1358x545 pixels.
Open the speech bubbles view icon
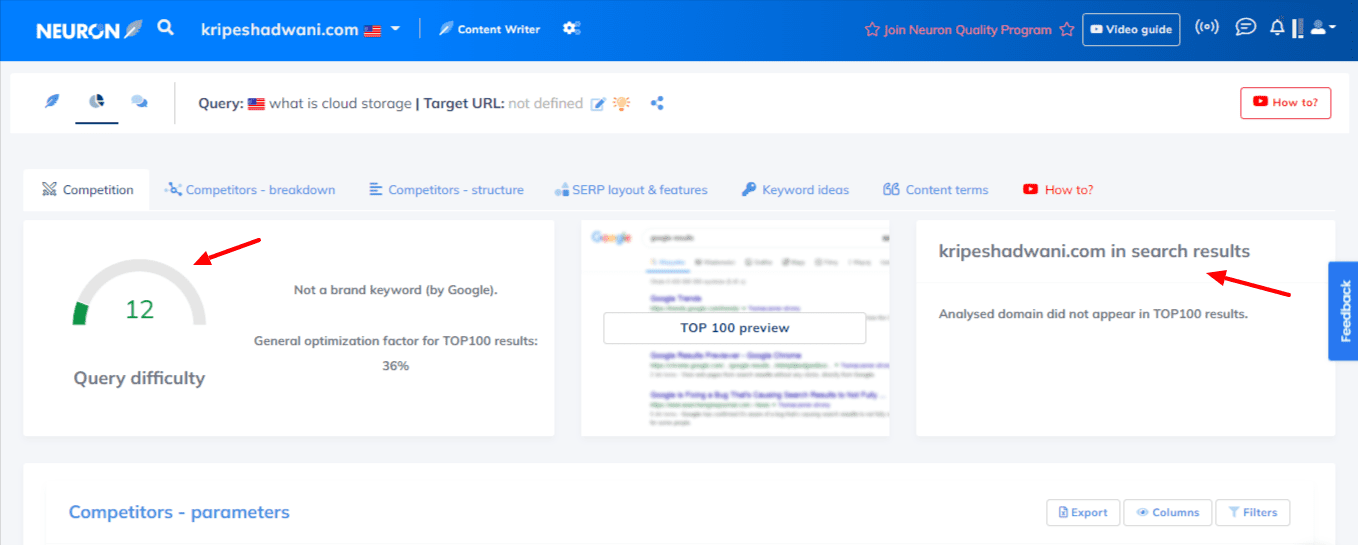pos(140,102)
